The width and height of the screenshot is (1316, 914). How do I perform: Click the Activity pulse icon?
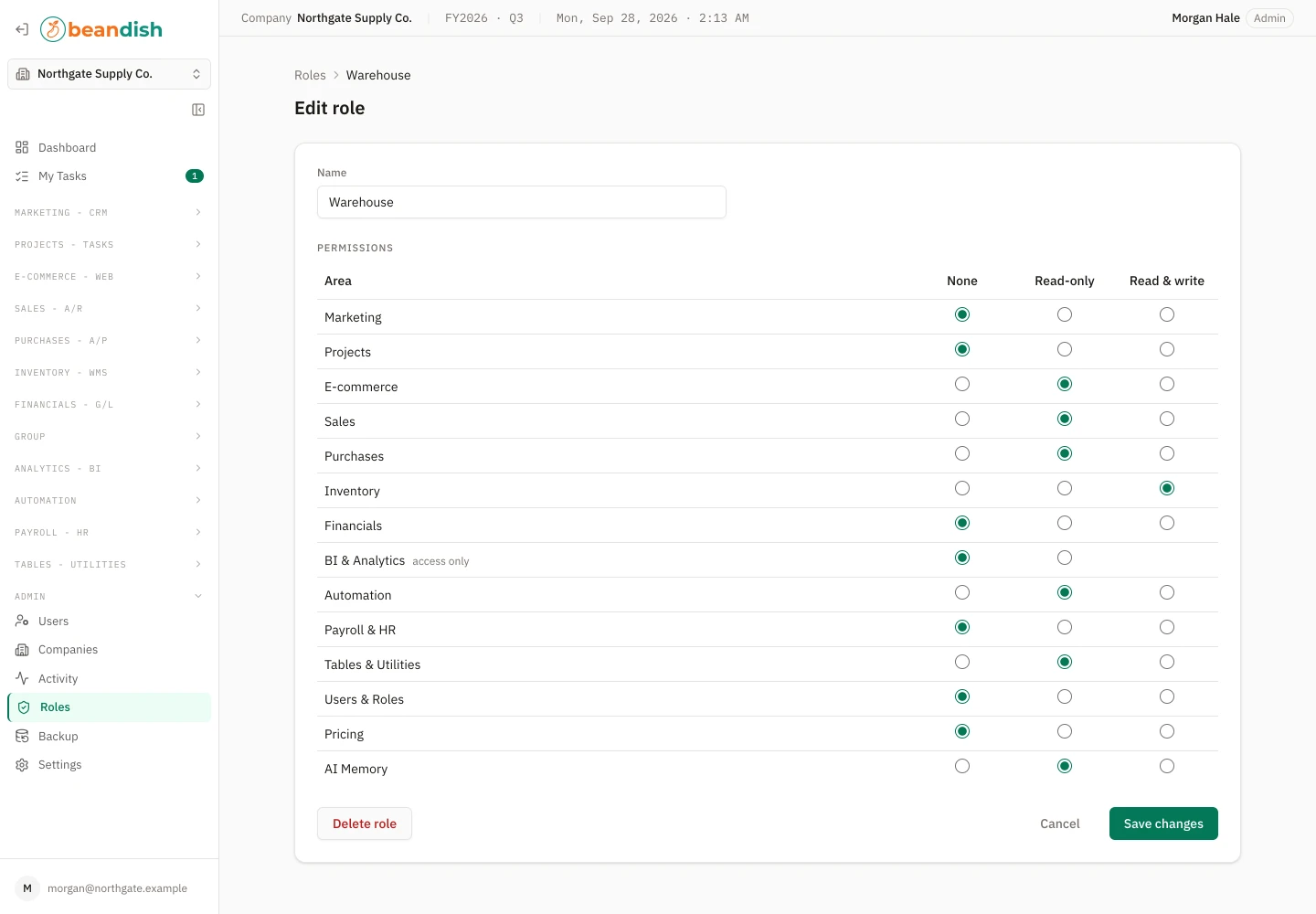(x=22, y=678)
